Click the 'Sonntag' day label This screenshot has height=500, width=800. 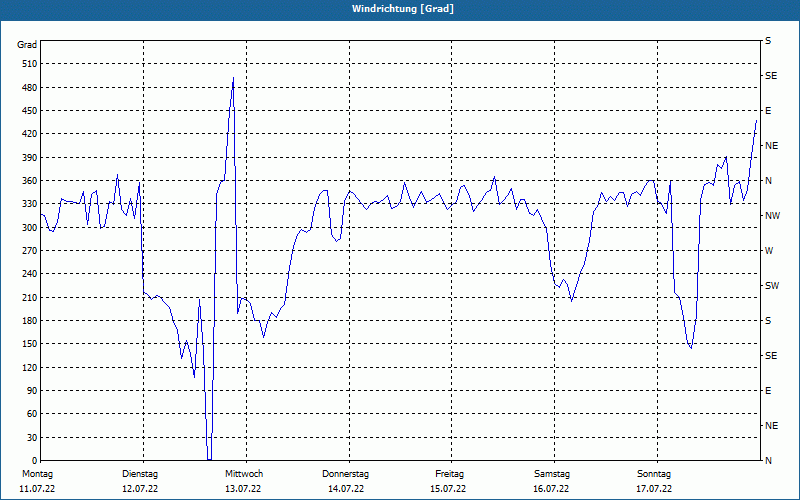pos(654,474)
